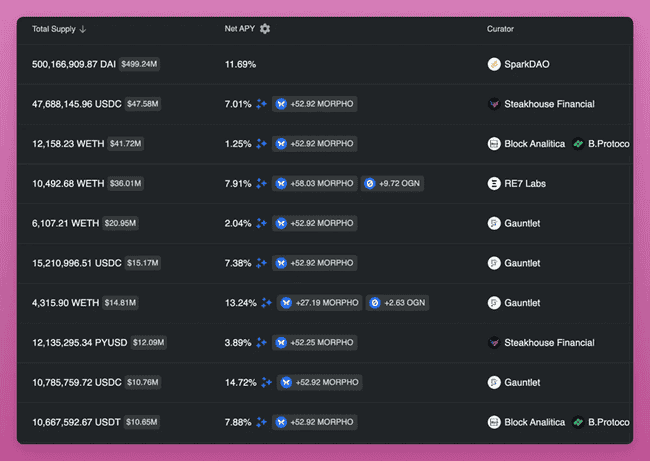Viewport: 650px width, 461px height.
Task: Click B.Protocol logo in 12,158.23 WETH row
Action: click(578, 144)
